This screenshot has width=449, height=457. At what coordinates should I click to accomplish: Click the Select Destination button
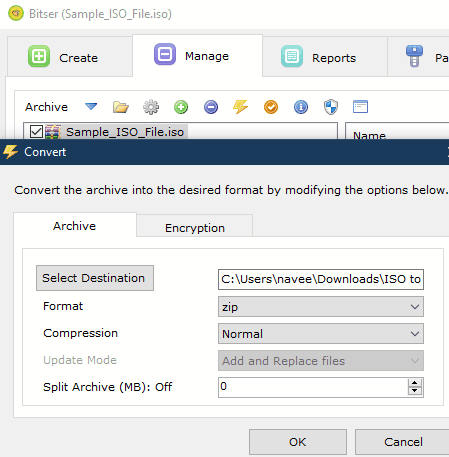[95, 278]
